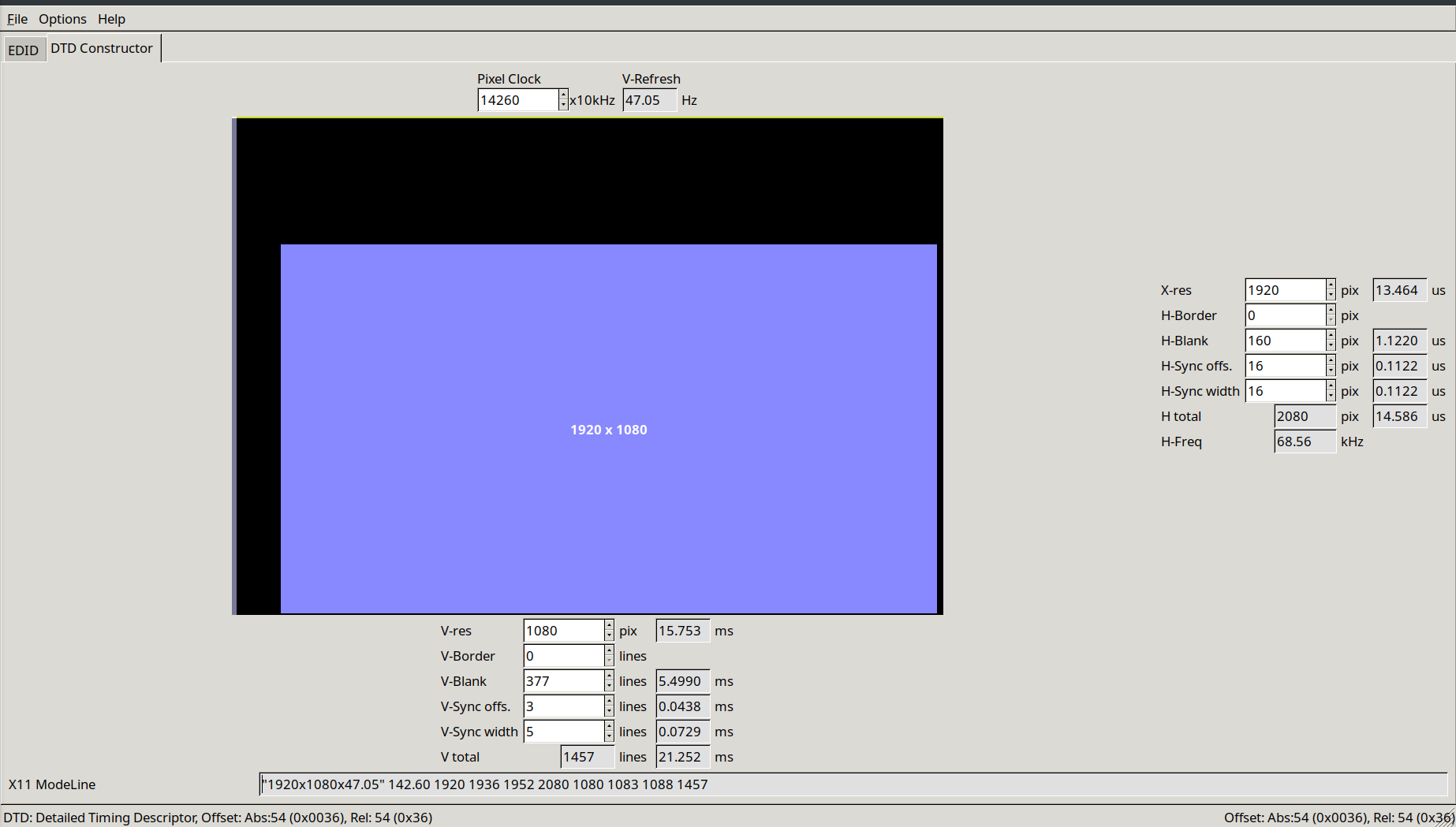This screenshot has width=1456, height=827.
Task: Switch to the EDID tab
Action: pyautogui.click(x=24, y=50)
